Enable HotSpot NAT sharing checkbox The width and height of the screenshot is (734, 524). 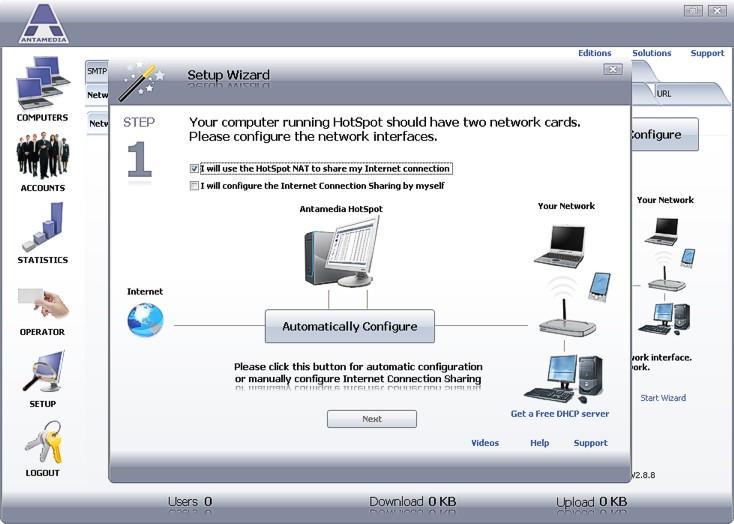(x=194, y=169)
